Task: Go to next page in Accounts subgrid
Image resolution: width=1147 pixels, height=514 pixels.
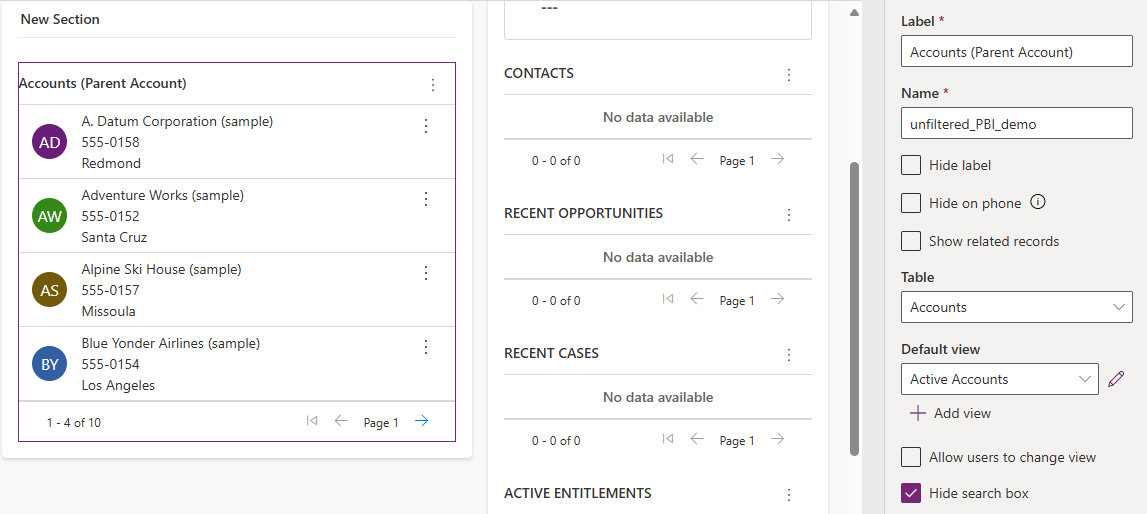Action: 422,421
